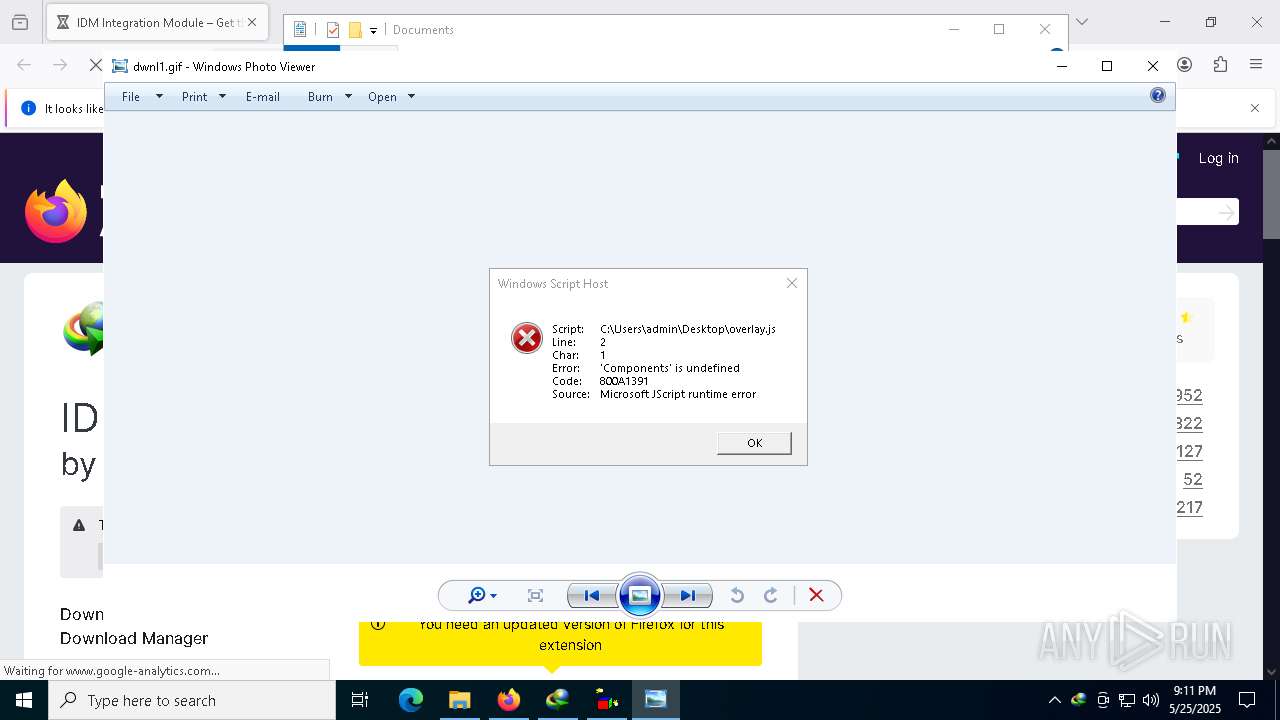Click Documents window new folder icon
The image size is (1280, 720).
click(x=355, y=30)
